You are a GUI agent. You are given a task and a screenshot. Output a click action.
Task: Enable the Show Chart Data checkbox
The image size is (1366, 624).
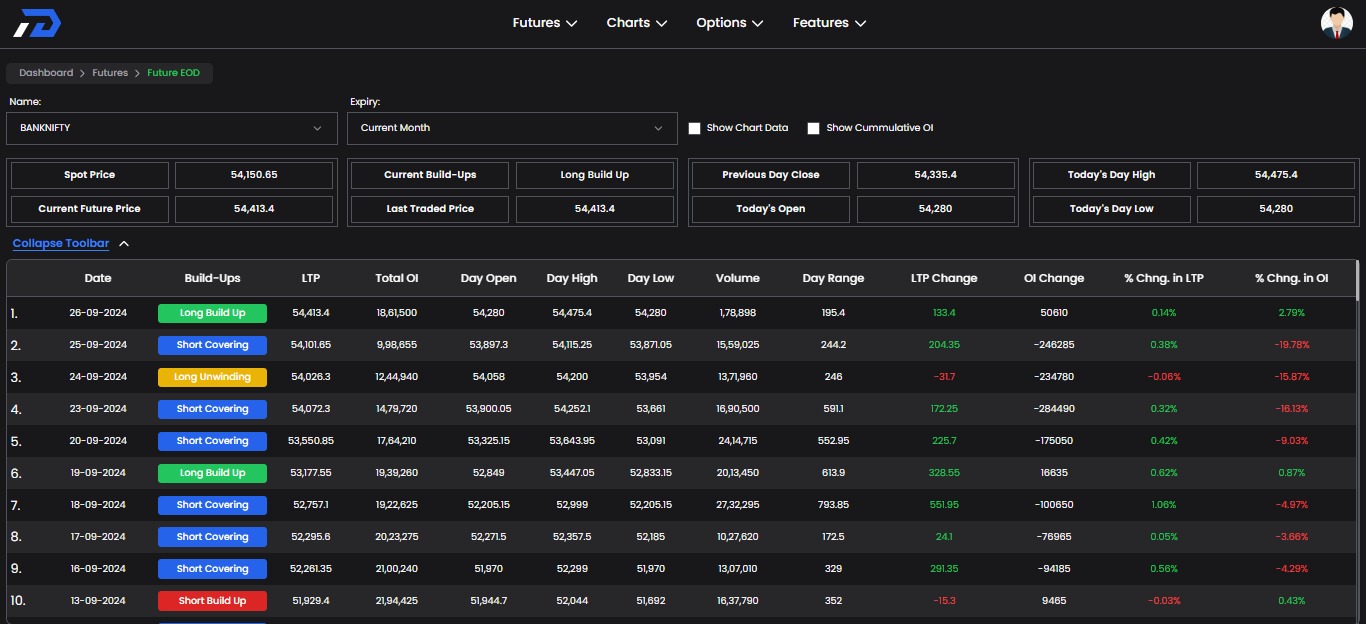point(695,128)
